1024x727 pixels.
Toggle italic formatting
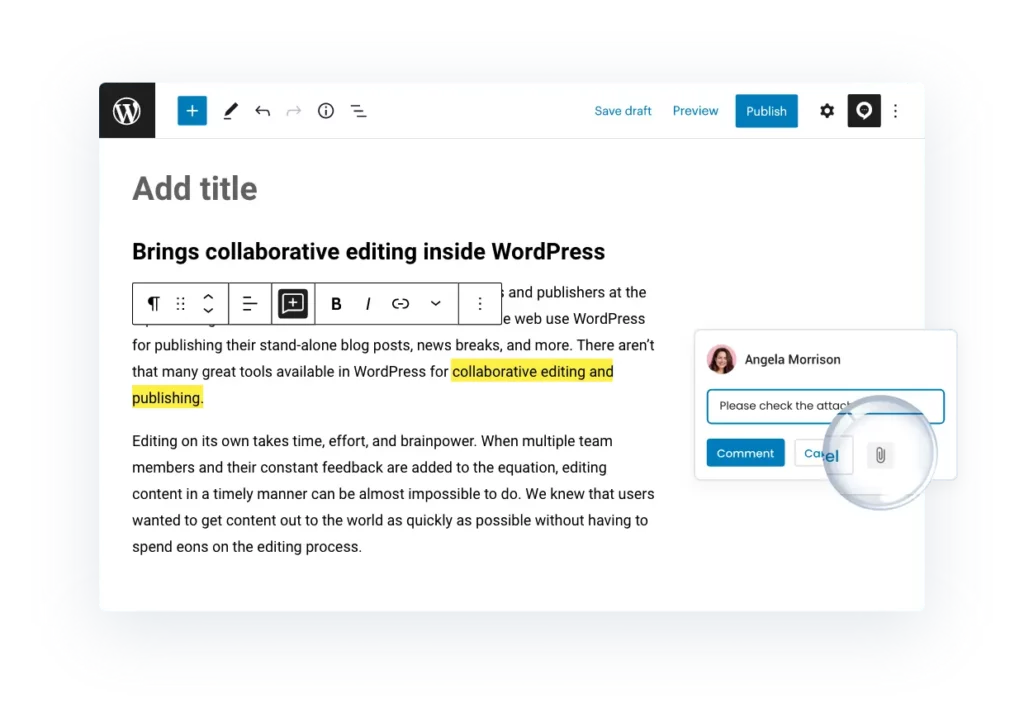tap(368, 304)
